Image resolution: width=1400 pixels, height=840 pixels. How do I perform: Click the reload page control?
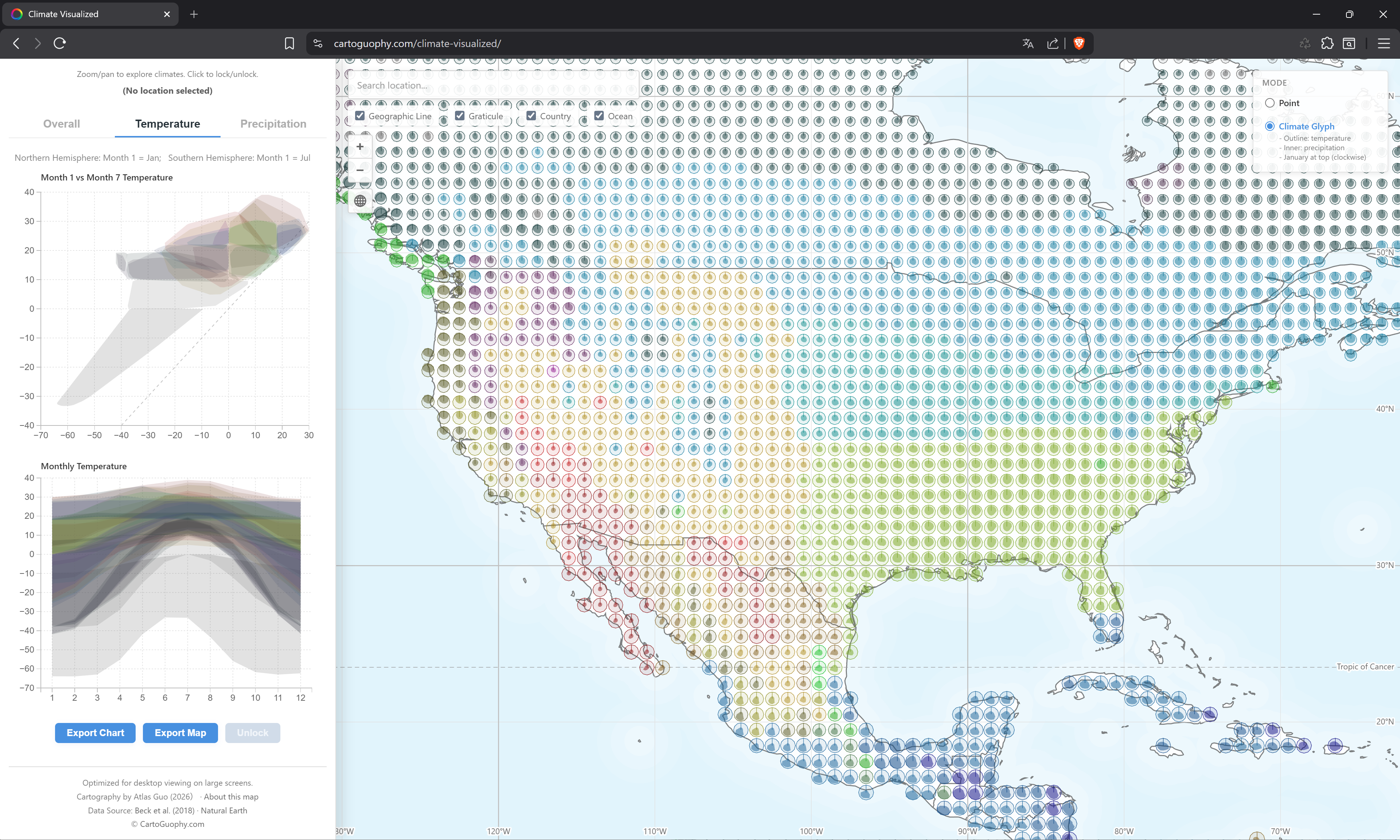point(59,43)
